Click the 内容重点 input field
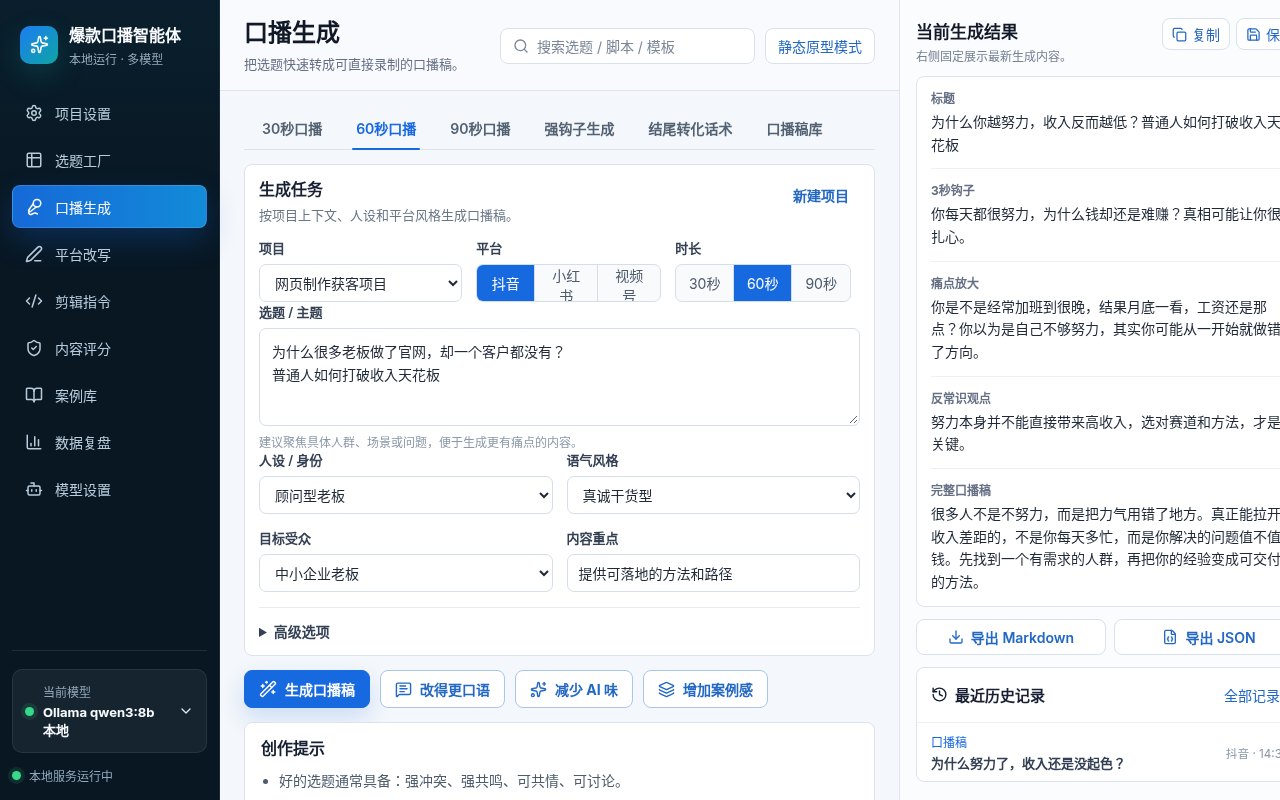The image size is (1280, 800). 713,573
